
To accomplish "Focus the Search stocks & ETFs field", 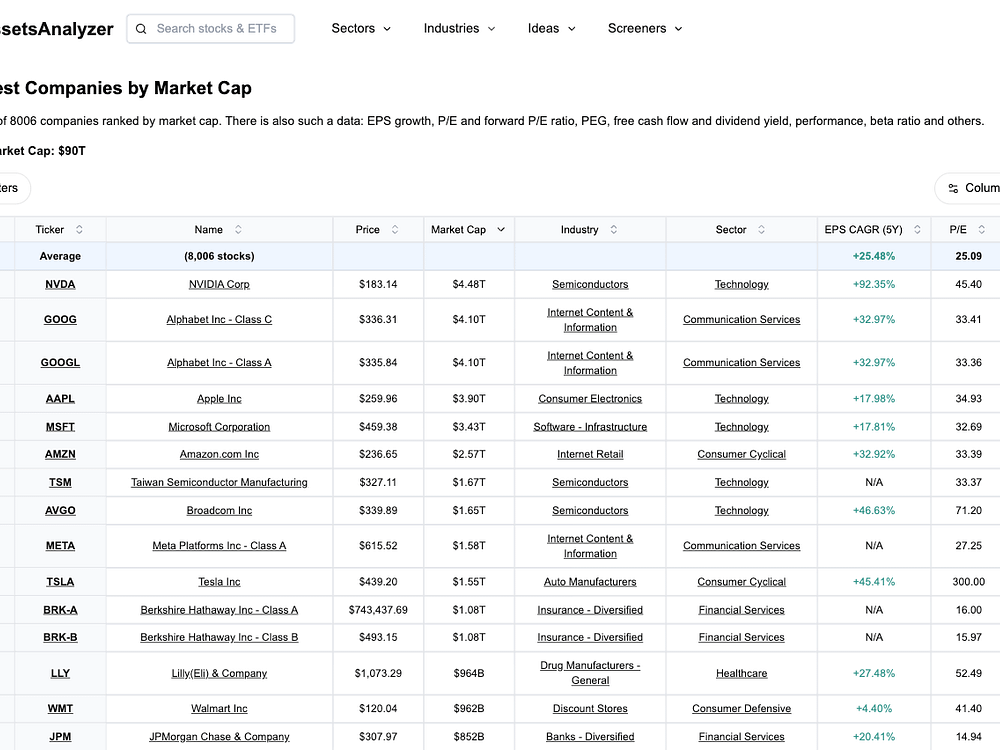I will [x=210, y=29].
